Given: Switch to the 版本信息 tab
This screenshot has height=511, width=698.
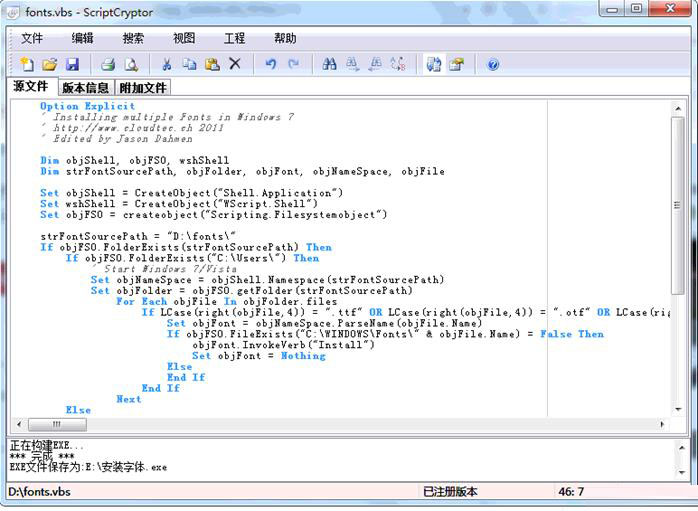Looking at the screenshot, I should point(85,88).
